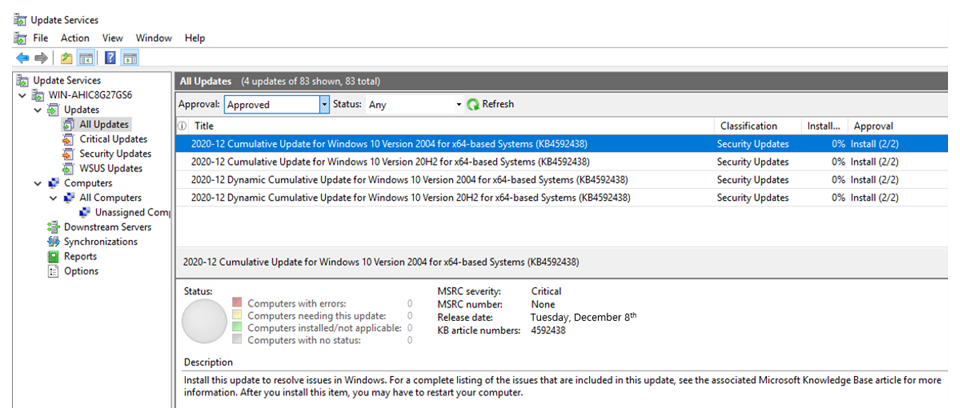Viewport: 960px width, 420px height.
Task: Click the Reports icon in tree
Action: click(54, 257)
